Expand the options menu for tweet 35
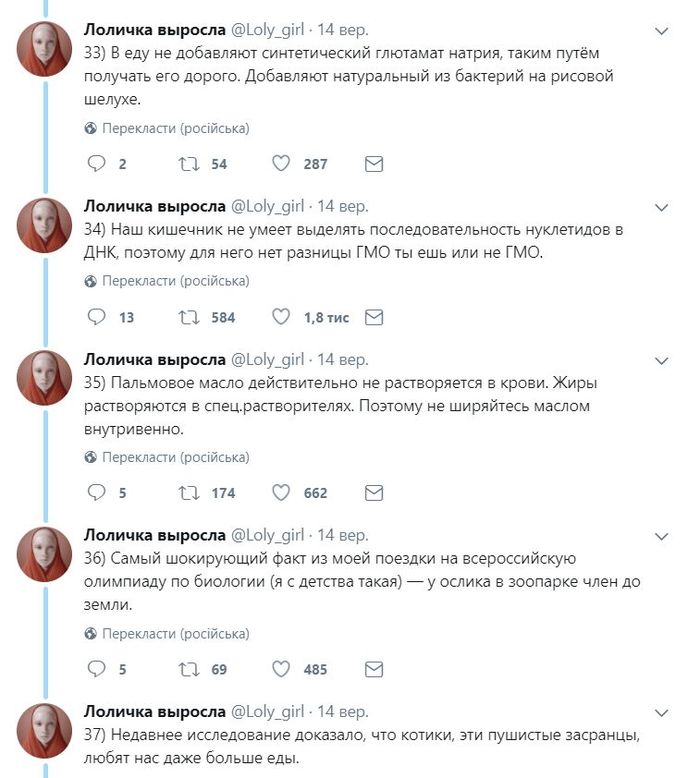Viewport: 700px width, 778px height. pos(660,360)
